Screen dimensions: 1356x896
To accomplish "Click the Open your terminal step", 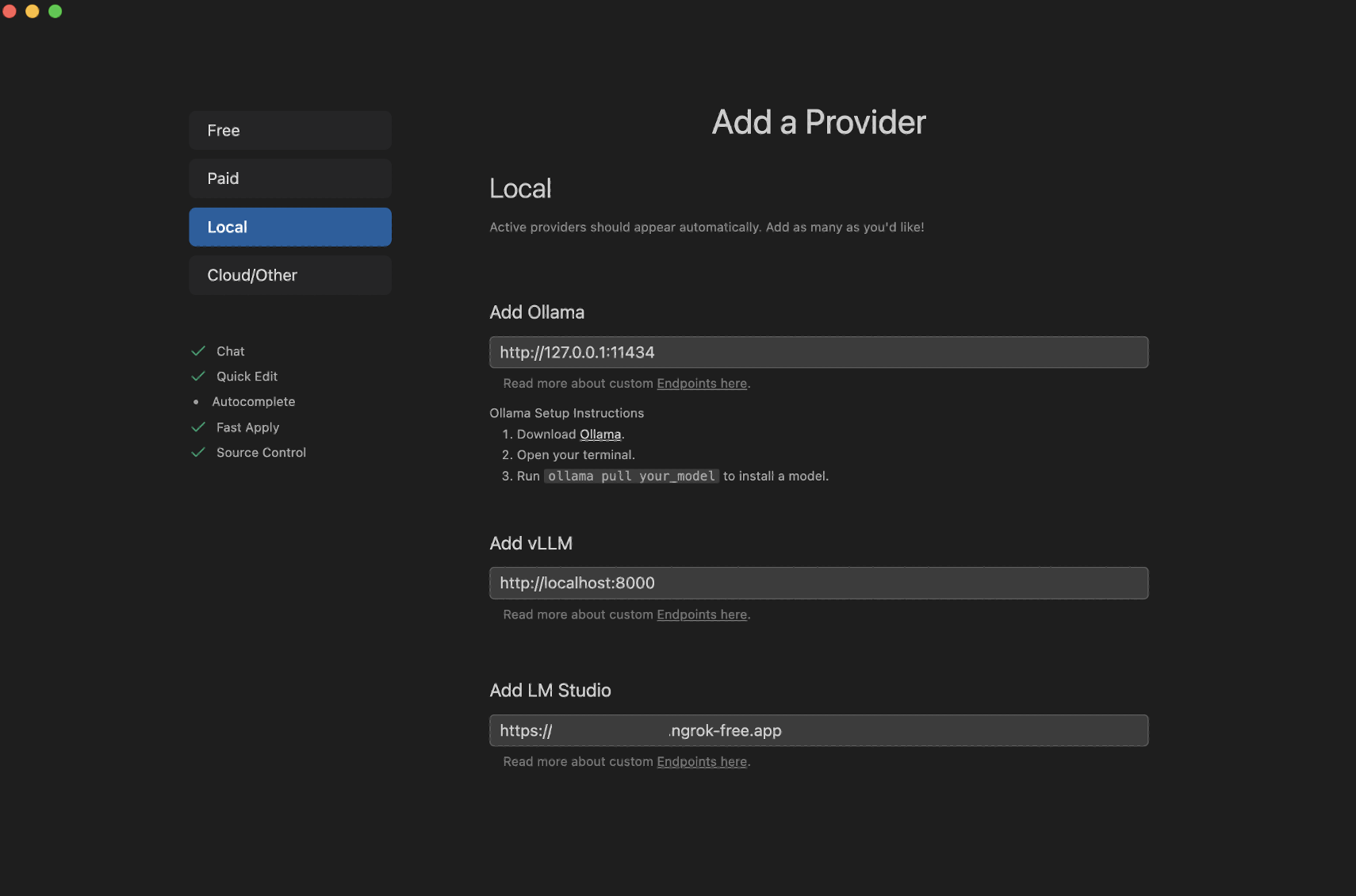I will pos(576,455).
